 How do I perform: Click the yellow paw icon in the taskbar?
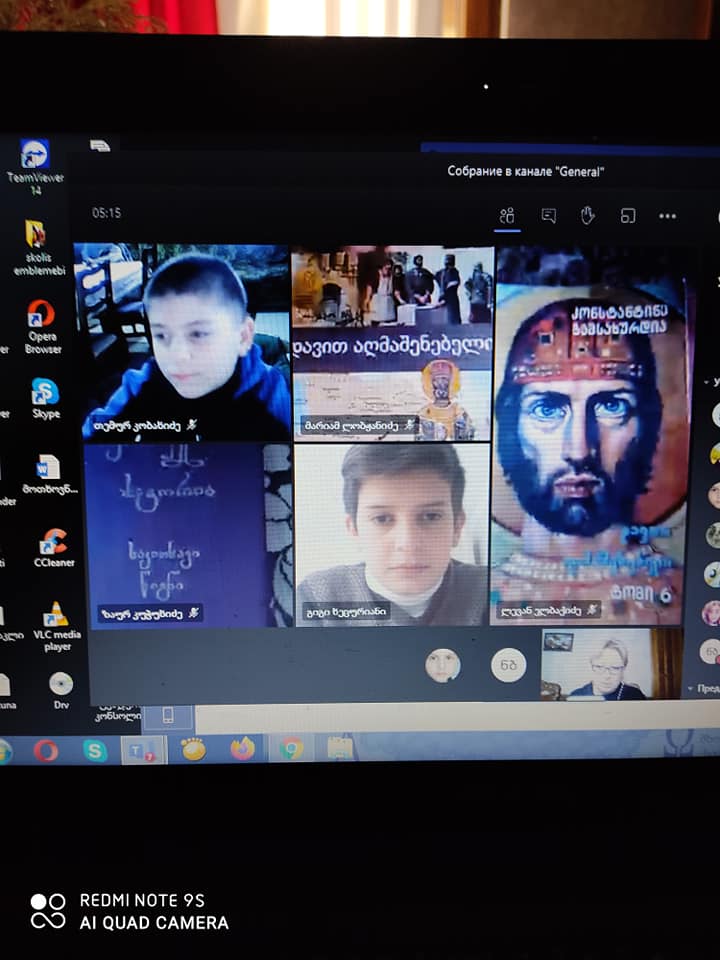tap(193, 749)
